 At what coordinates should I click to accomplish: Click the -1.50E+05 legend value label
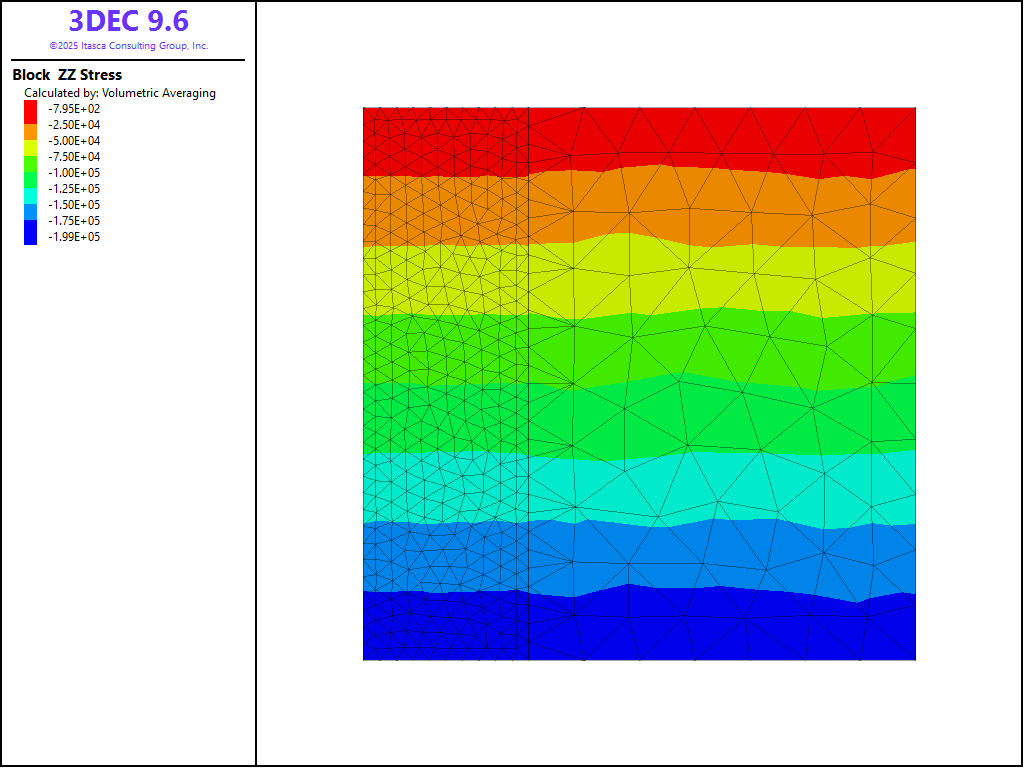tap(74, 205)
